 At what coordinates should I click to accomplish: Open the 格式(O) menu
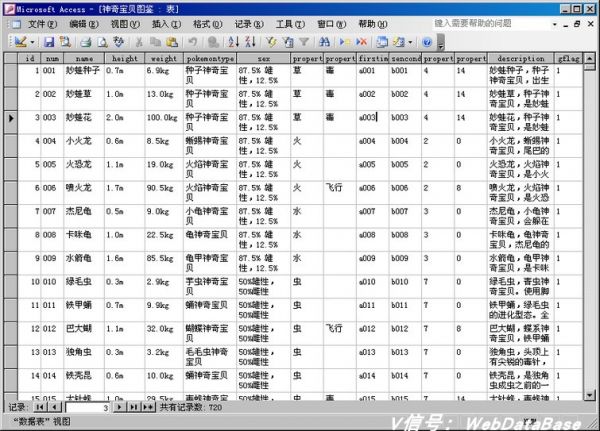(x=207, y=24)
